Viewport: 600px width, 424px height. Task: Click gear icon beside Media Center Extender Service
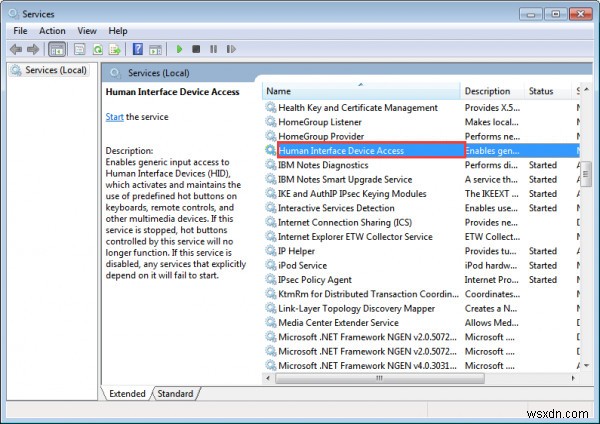(271, 323)
